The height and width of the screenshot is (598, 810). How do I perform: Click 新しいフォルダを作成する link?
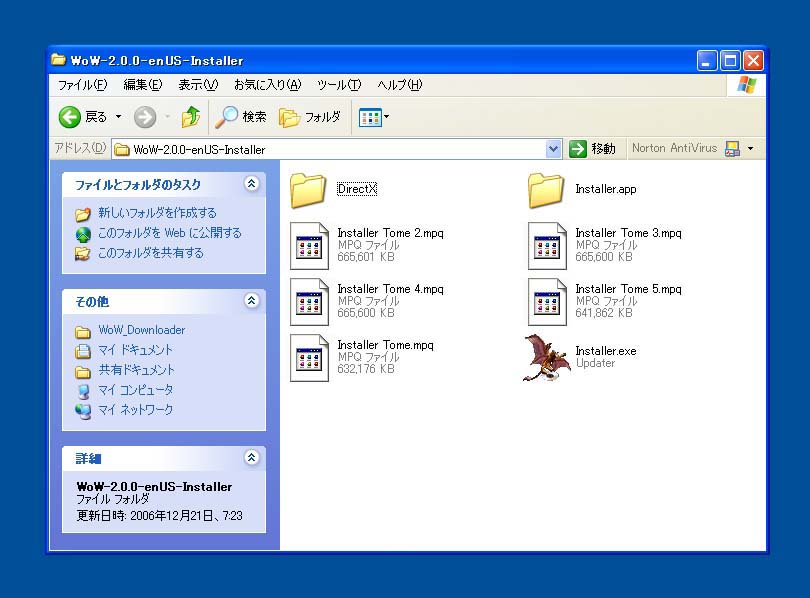[x=157, y=213]
